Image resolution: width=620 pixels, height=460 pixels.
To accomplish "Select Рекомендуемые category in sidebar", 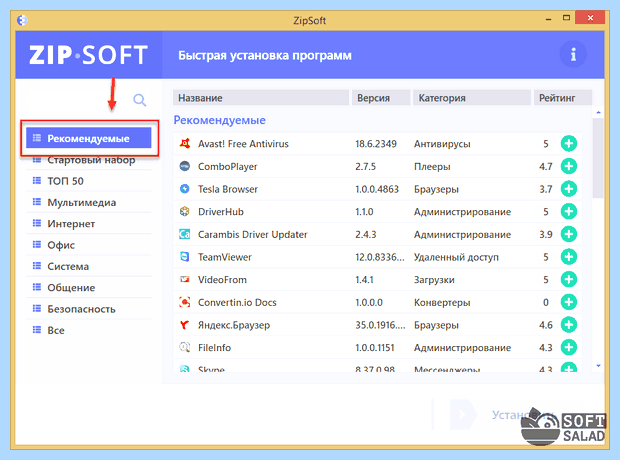I will pos(89,138).
